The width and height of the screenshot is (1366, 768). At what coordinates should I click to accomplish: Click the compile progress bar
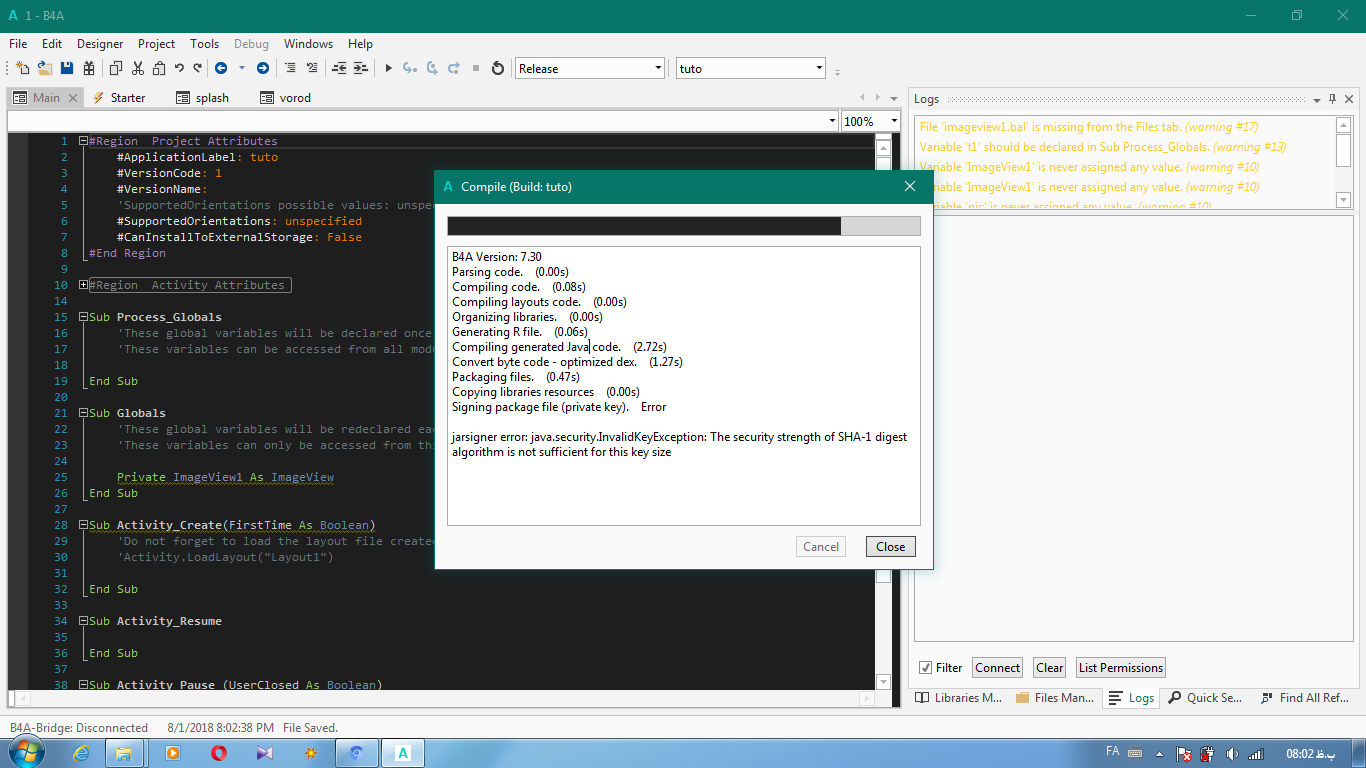pos(683,226)
